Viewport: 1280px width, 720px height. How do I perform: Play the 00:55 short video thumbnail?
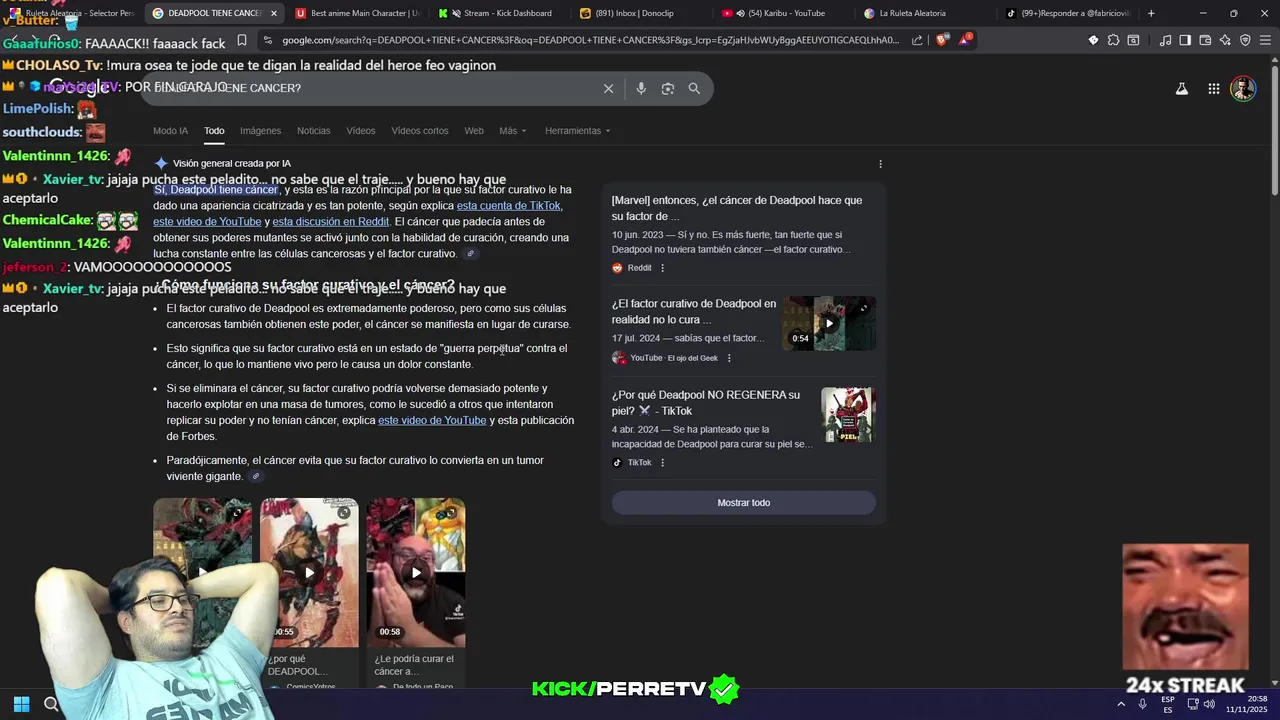point(309,572)
